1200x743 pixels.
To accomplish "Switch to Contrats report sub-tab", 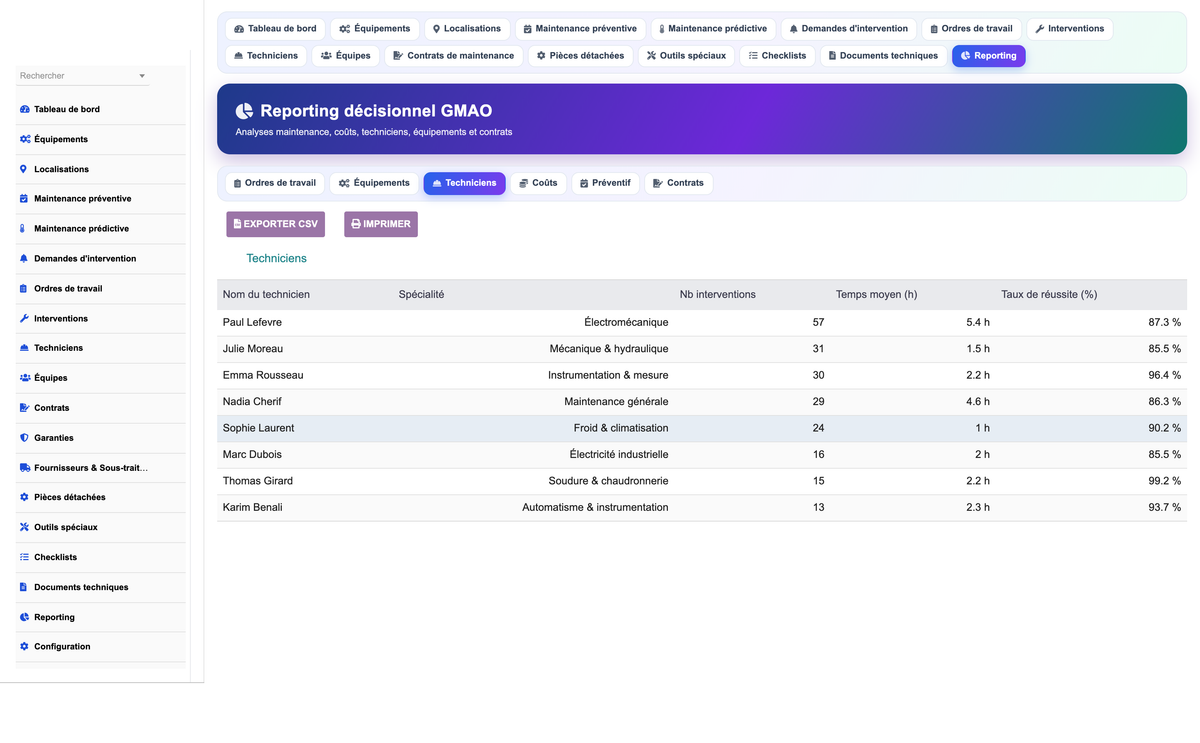I will click(678, 183).
